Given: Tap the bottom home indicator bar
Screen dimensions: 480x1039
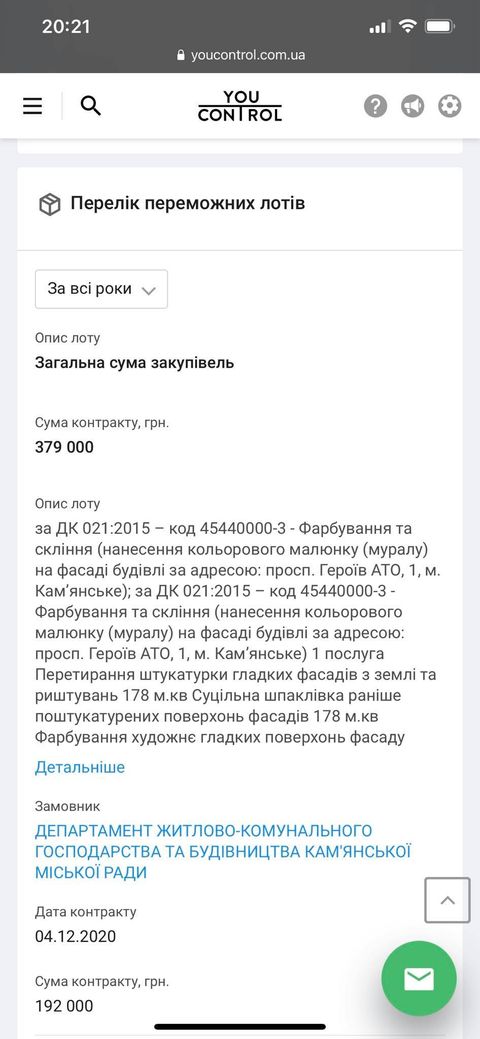Looking at the screenshot, I should (x=240, y=1026).
